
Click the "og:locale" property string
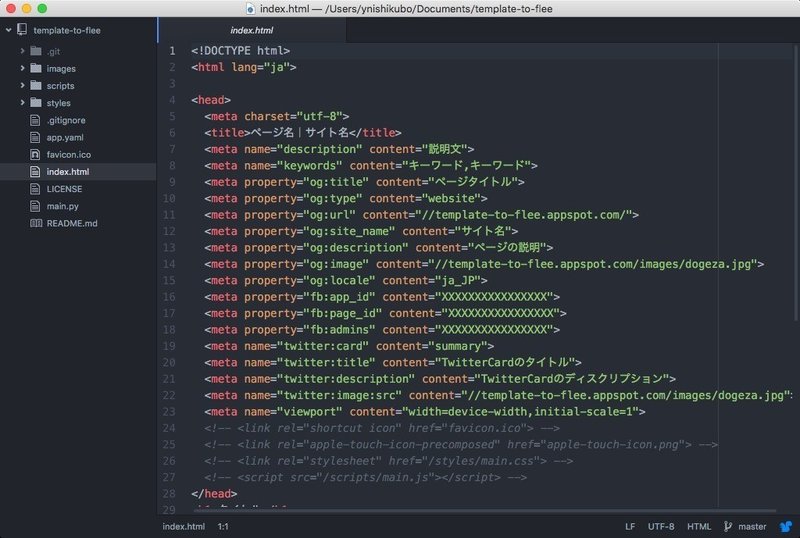pyautogui.click(x=339, y=280)
